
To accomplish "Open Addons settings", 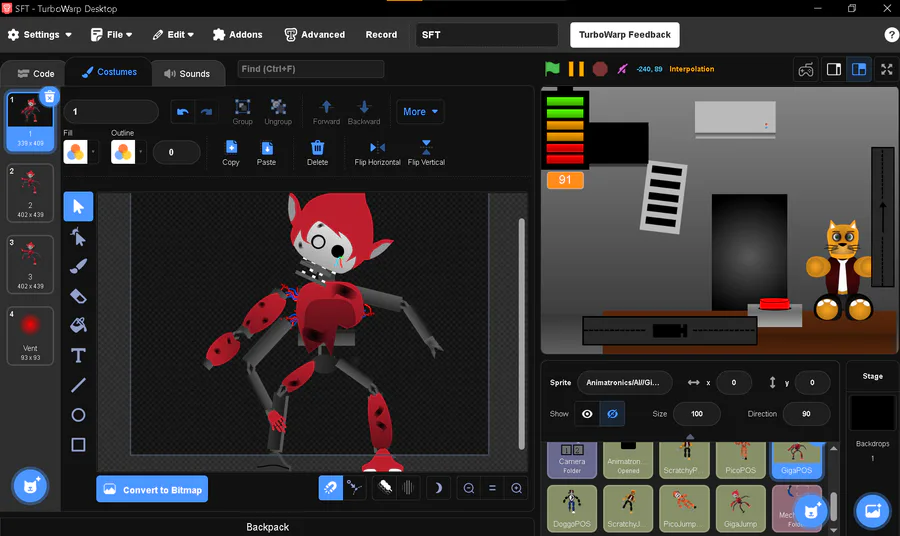I will pos(238,34).
